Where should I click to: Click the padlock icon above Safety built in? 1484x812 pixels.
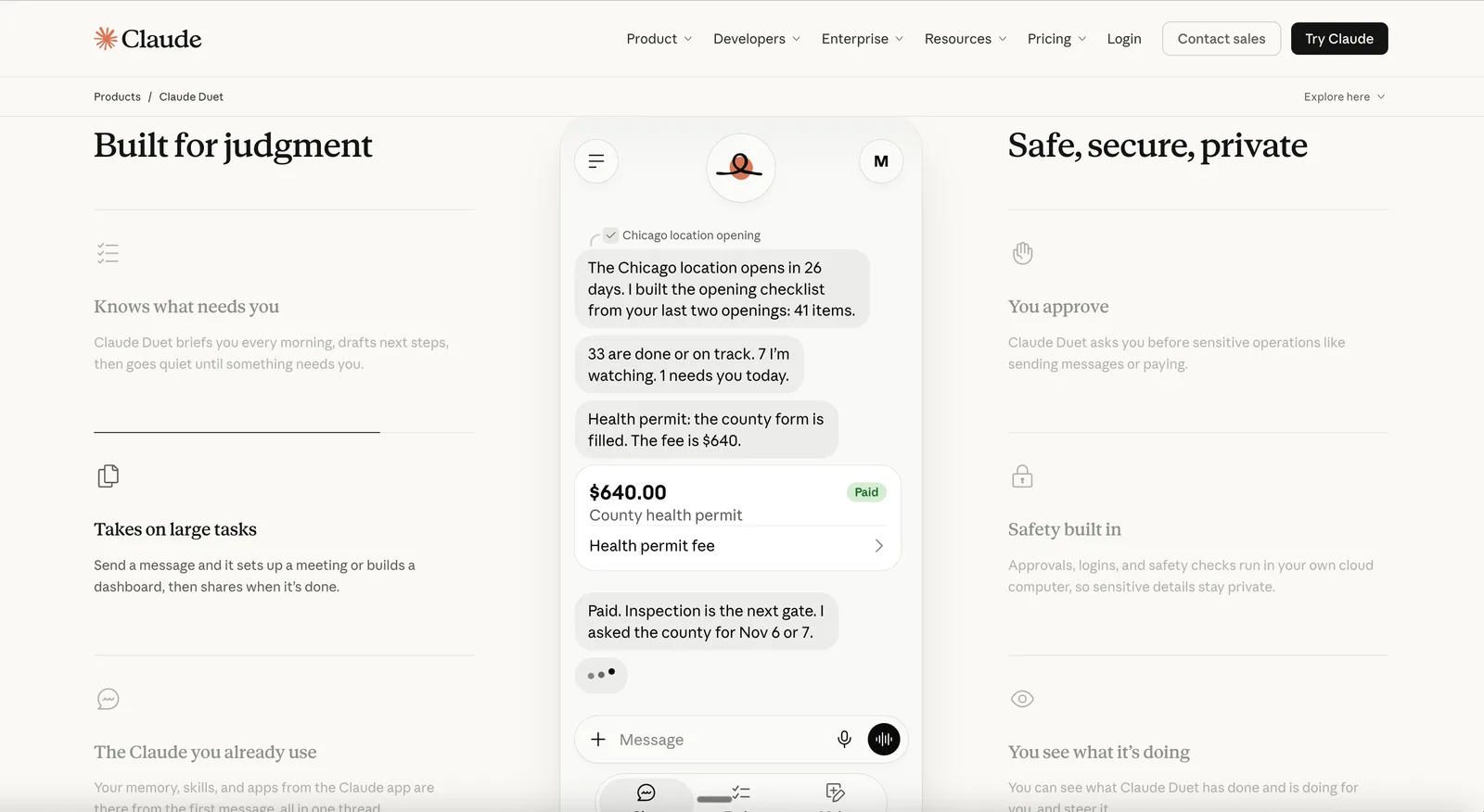(1022, 476)
